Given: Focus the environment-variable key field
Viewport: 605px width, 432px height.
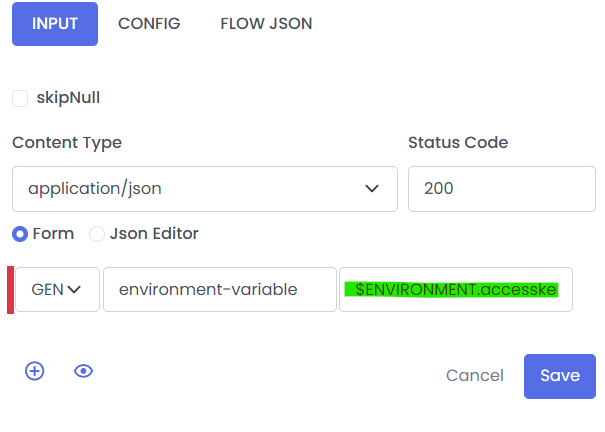Looking at the screenshot, I should click(219, 290).
